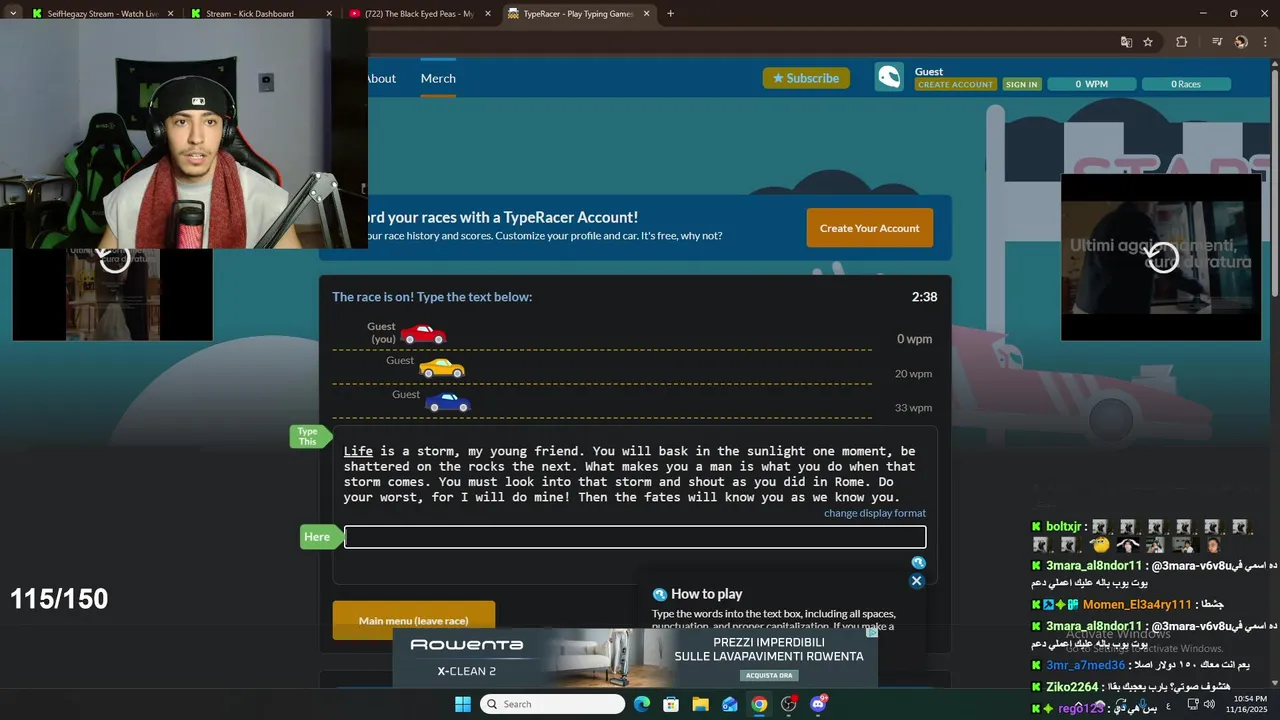Screen dimensions: 1280x720
Task: Click the 0 Races stats pill
Action: click(x=1186, y=84)
